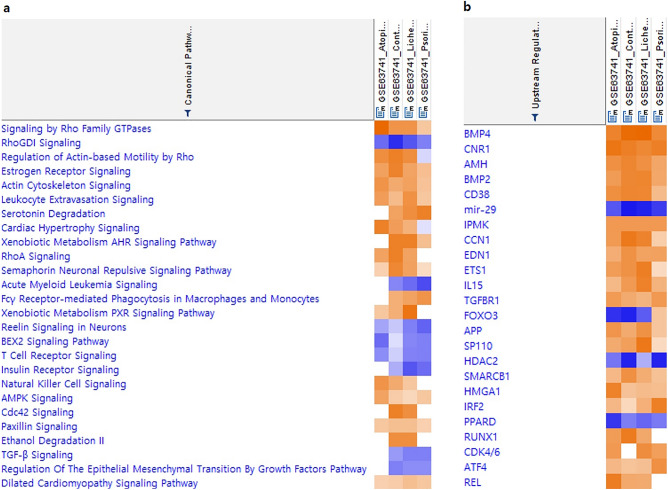Select Reelin Signaling in Neurons
The height and width of the screenshot is (490, 668).
coord(64,327)
